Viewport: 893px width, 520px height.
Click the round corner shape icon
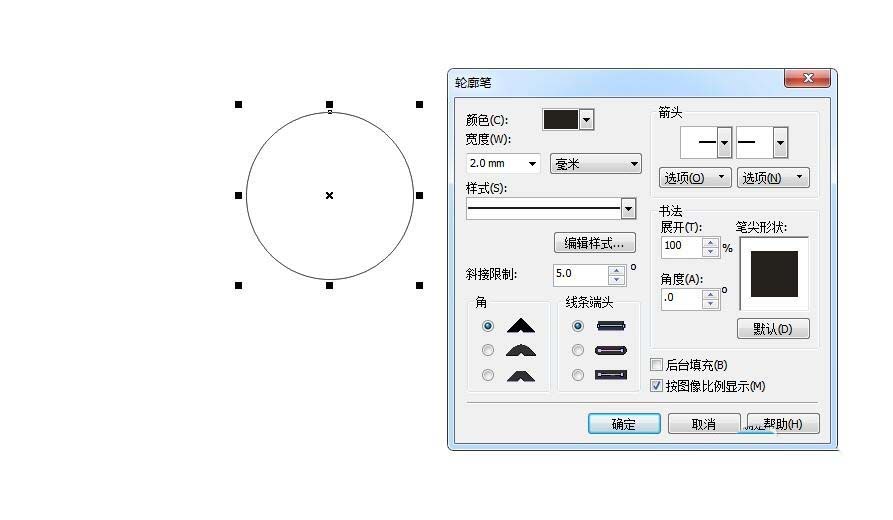[521, 350]
